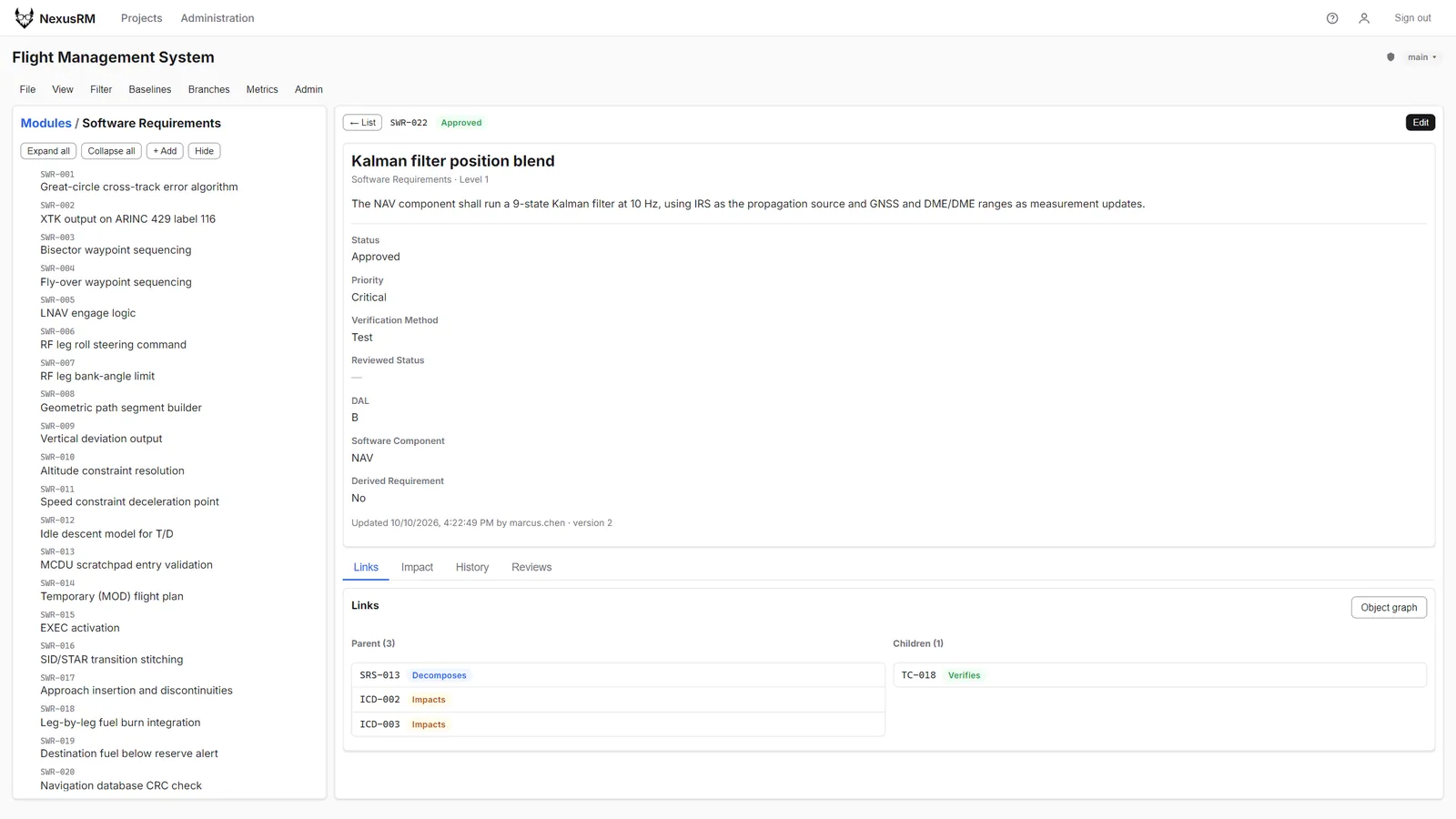
Task: Open the Filter menu
Action: point(101,89)
